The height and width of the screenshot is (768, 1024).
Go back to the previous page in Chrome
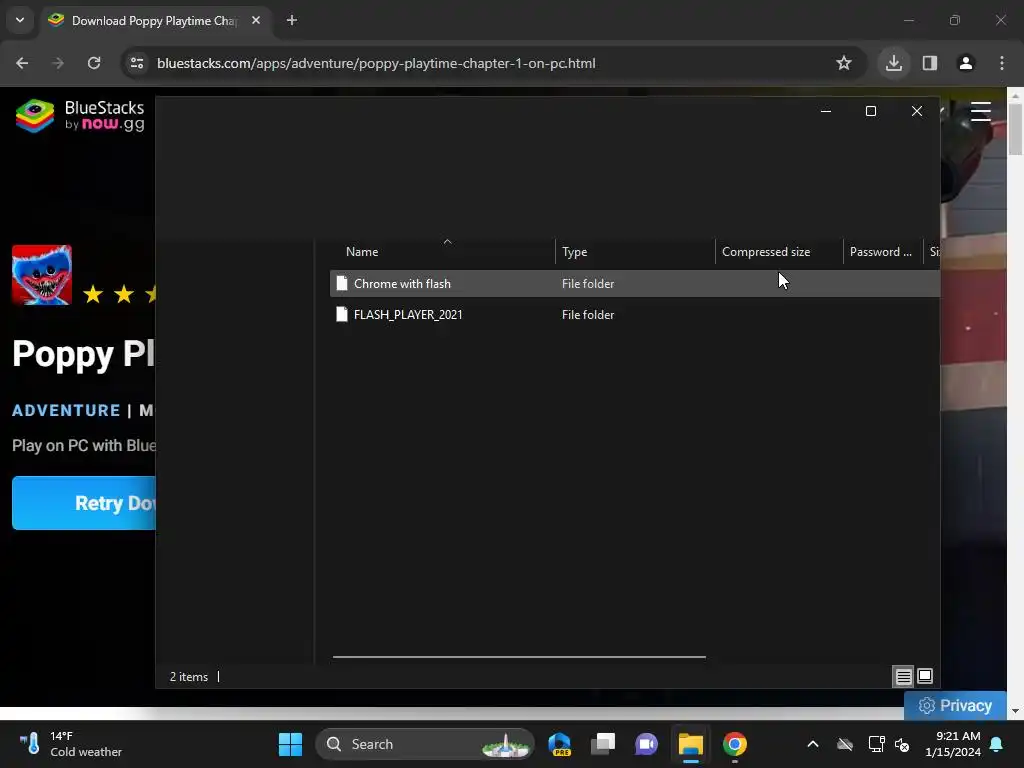[22, 63]
